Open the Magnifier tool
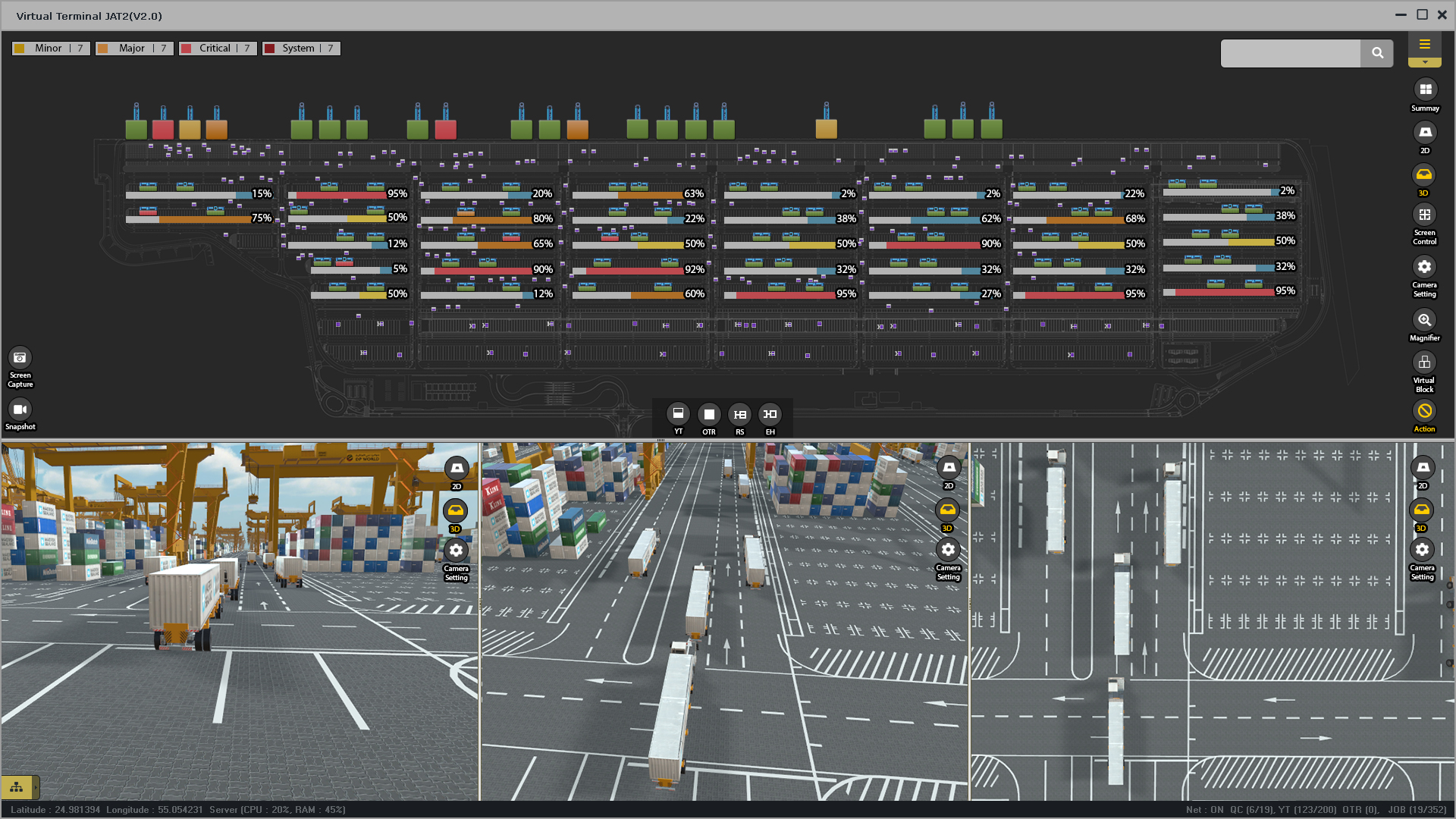Viewport: 1456px width, 819px height. (1424, 320)
